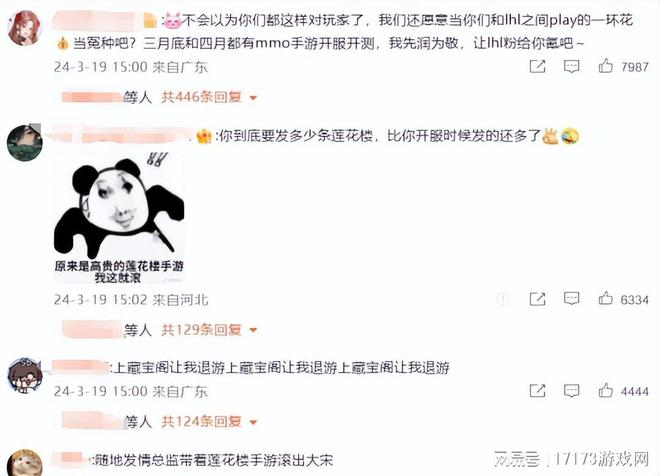Open replies icon on first comment
Viewport: 660px width, 476px height.
coord(571,66)
